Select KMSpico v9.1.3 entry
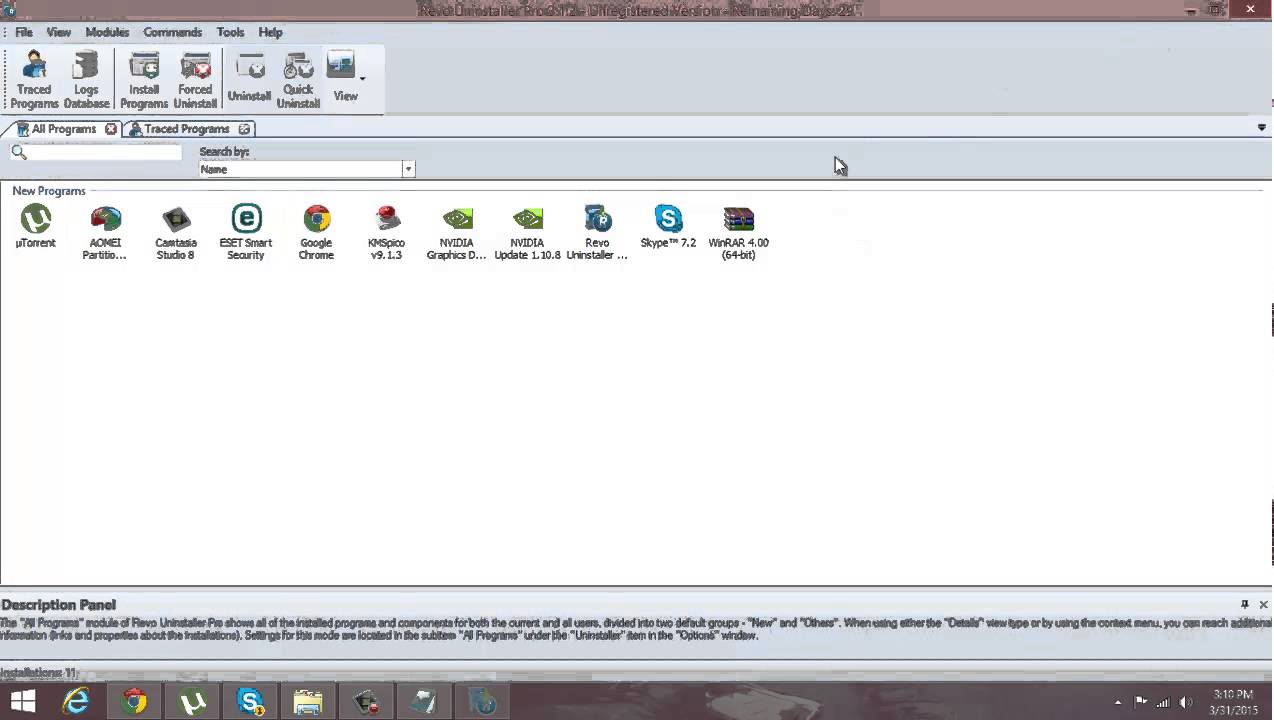This screenshot has width=1274, height=720. click(x=386, y=232)
